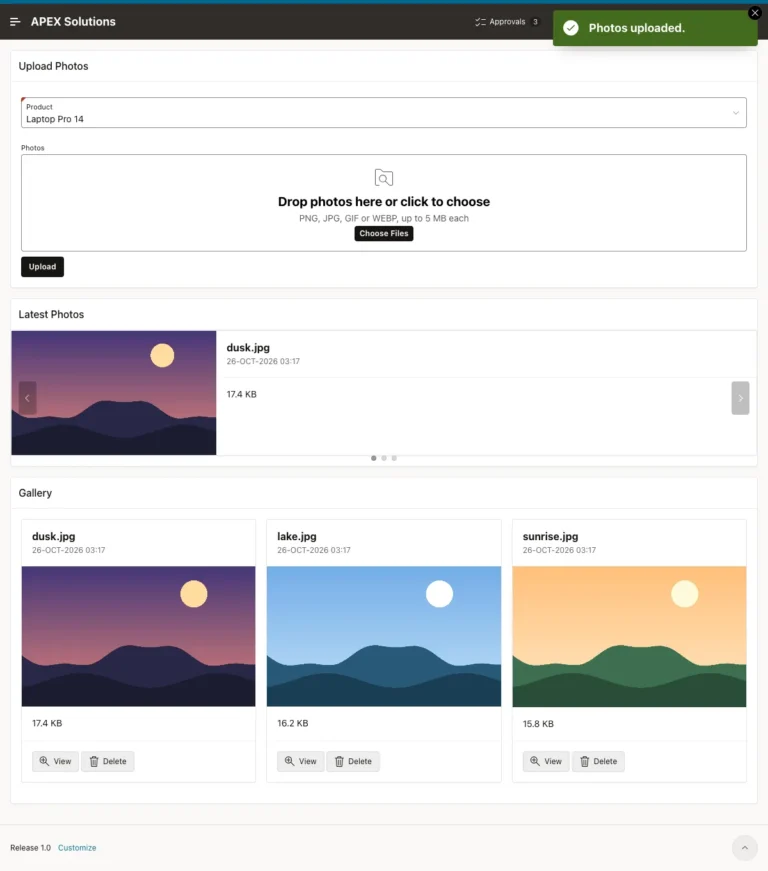The height and width of the screenshot is (871, 768).
Task: Click the 'PNG, JPG, GIF or WEBP' hint text
Action: [x=384, y=218]
